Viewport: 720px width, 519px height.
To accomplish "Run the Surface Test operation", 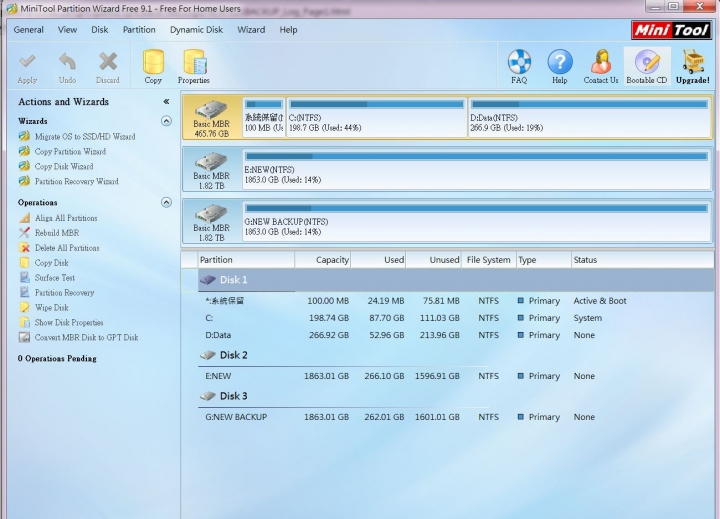I will (55, 278).
